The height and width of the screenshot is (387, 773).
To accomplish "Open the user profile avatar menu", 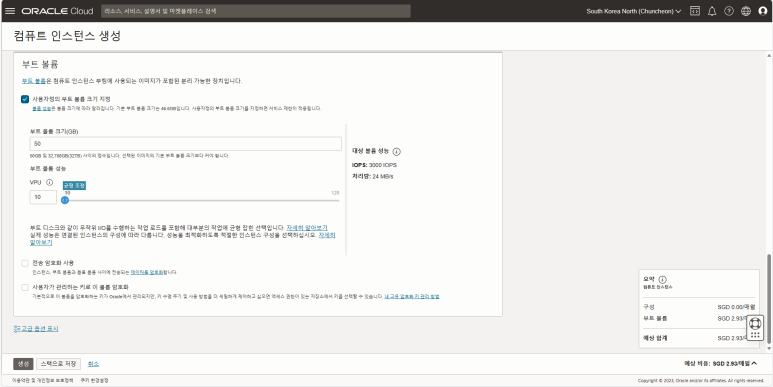I will (763, 11).
